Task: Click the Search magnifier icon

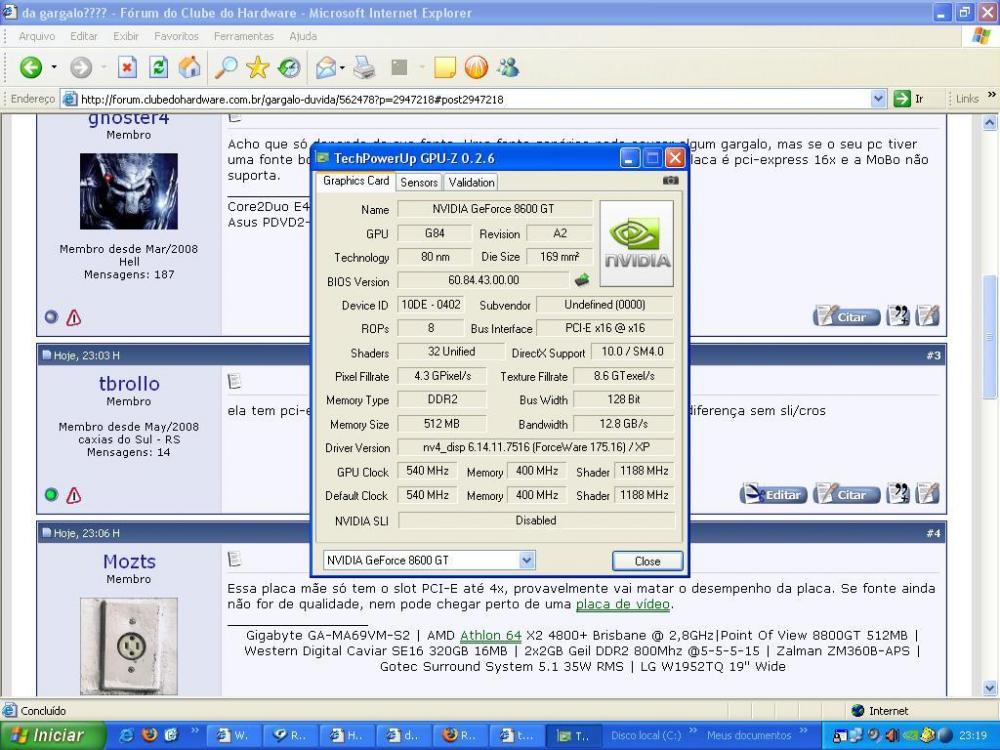Action: click(x=226, y=68)
